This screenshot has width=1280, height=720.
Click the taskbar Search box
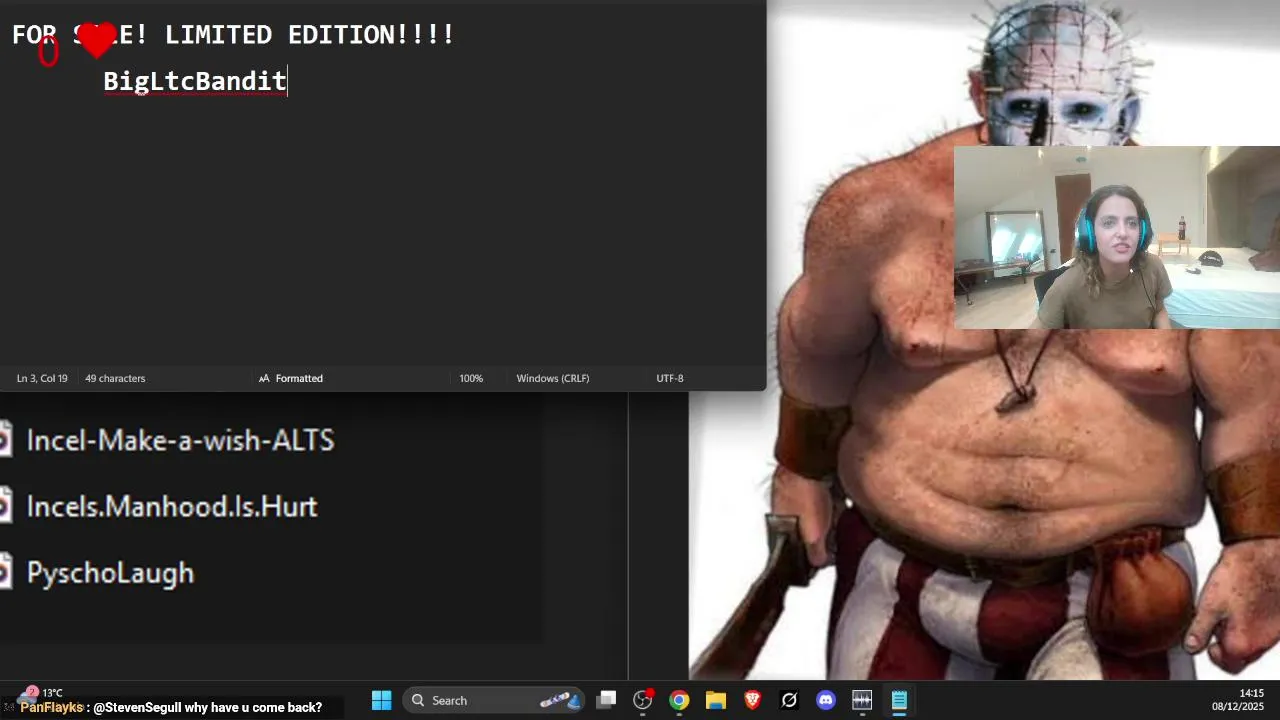coord(493,700)
